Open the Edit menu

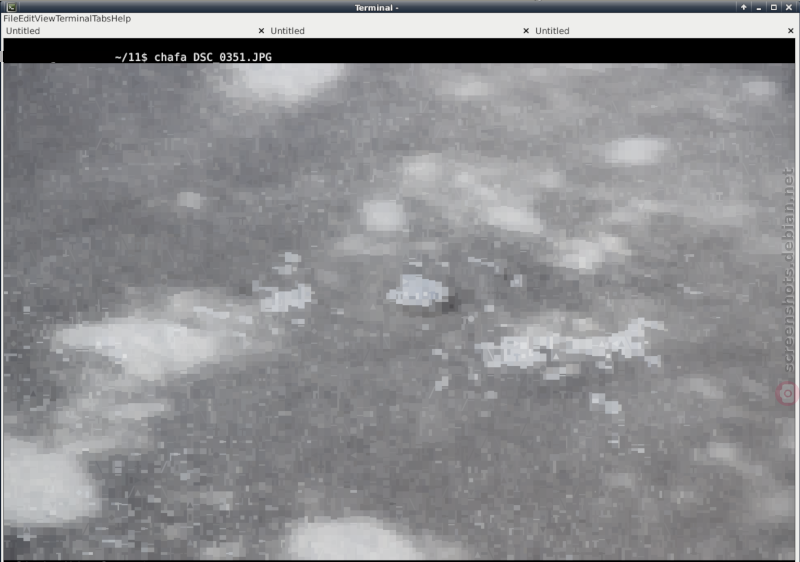click(x=27, y=18)
